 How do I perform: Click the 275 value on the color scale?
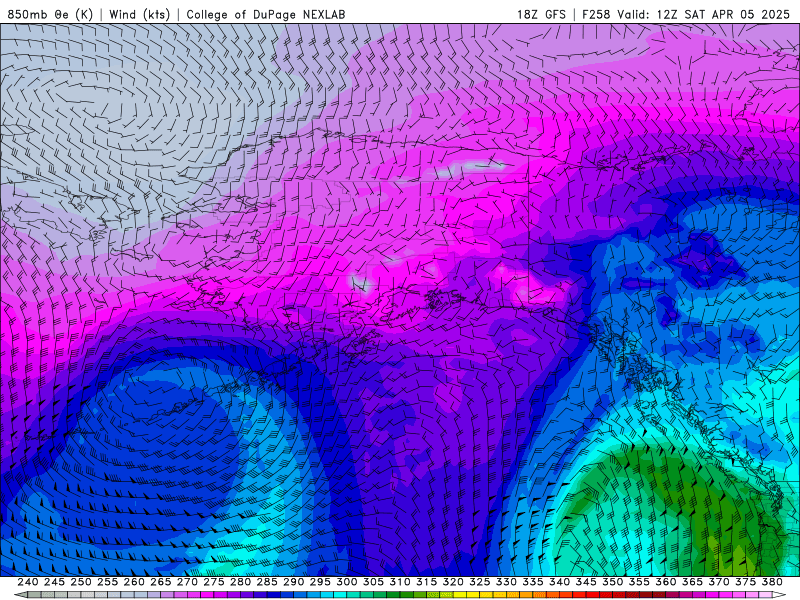(214, 582)
